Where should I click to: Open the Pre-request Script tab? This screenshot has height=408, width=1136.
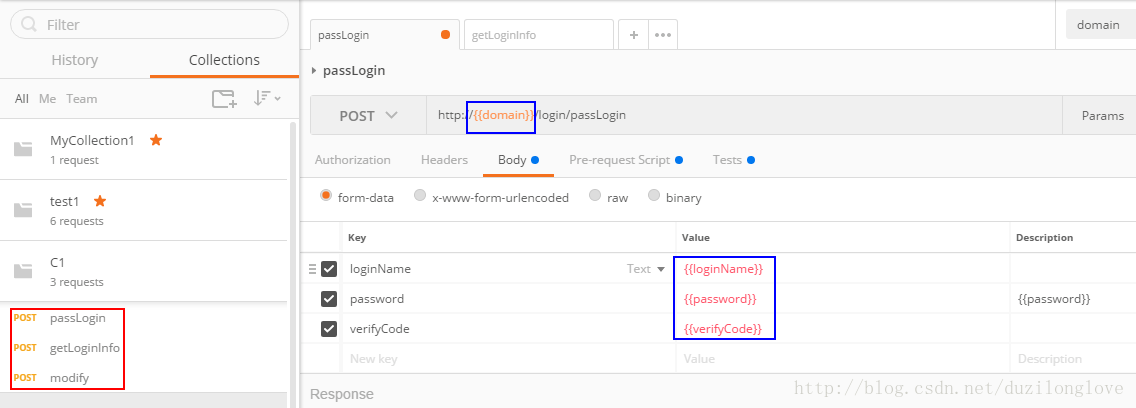[x=619, y=160]
